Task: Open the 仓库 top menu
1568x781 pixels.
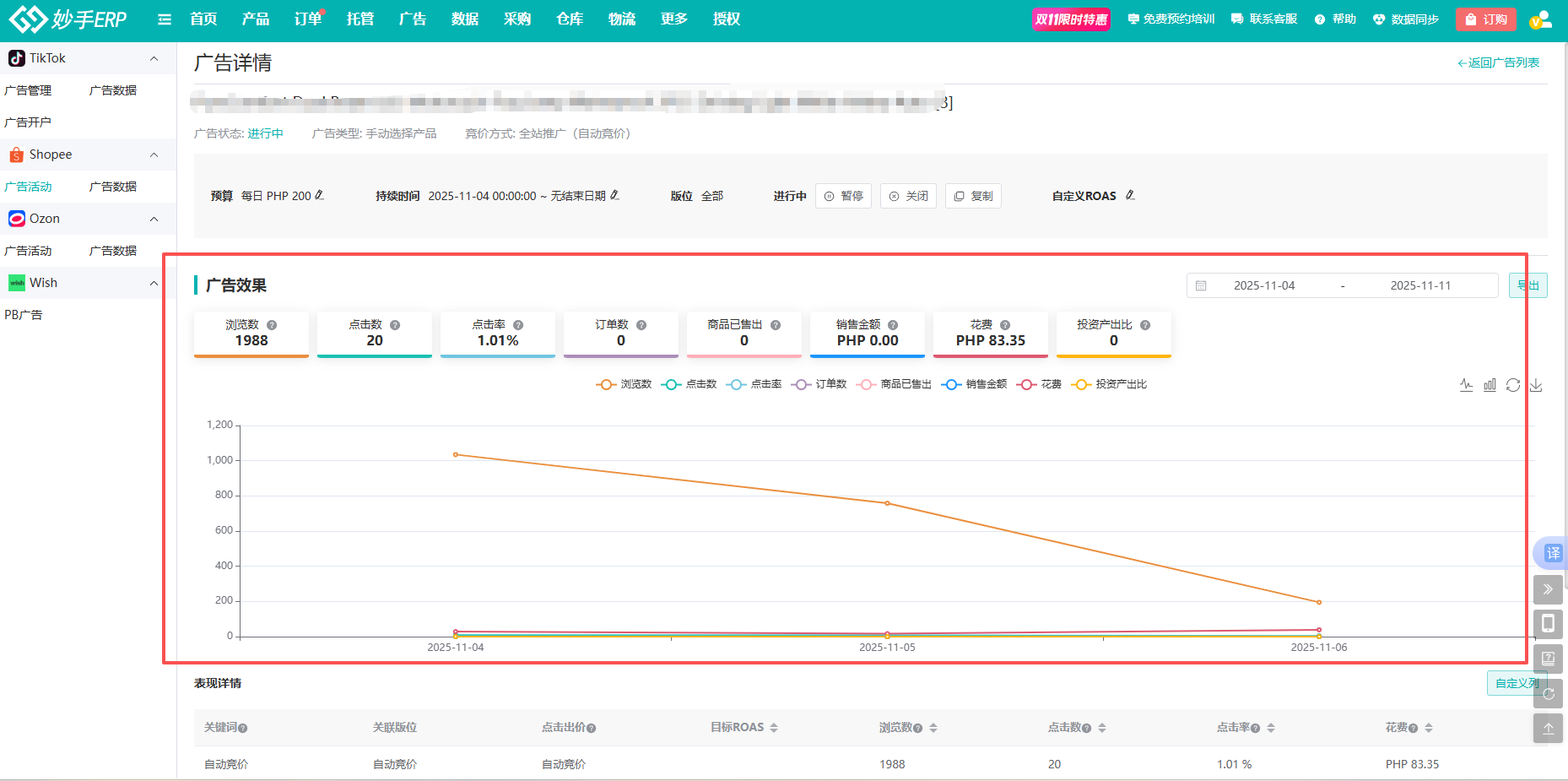Action: tap(570, 19)
